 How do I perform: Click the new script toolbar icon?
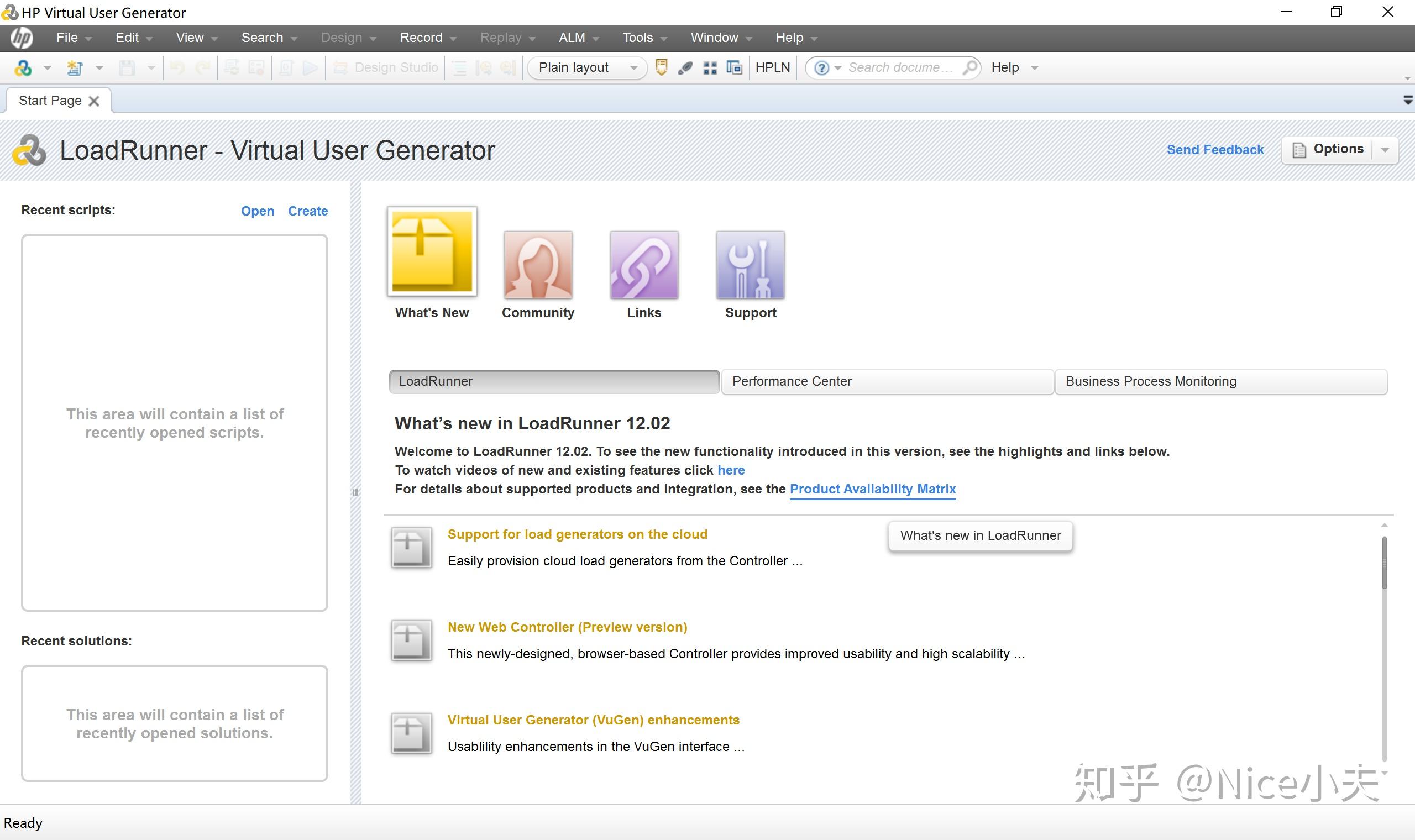point(74,68)
